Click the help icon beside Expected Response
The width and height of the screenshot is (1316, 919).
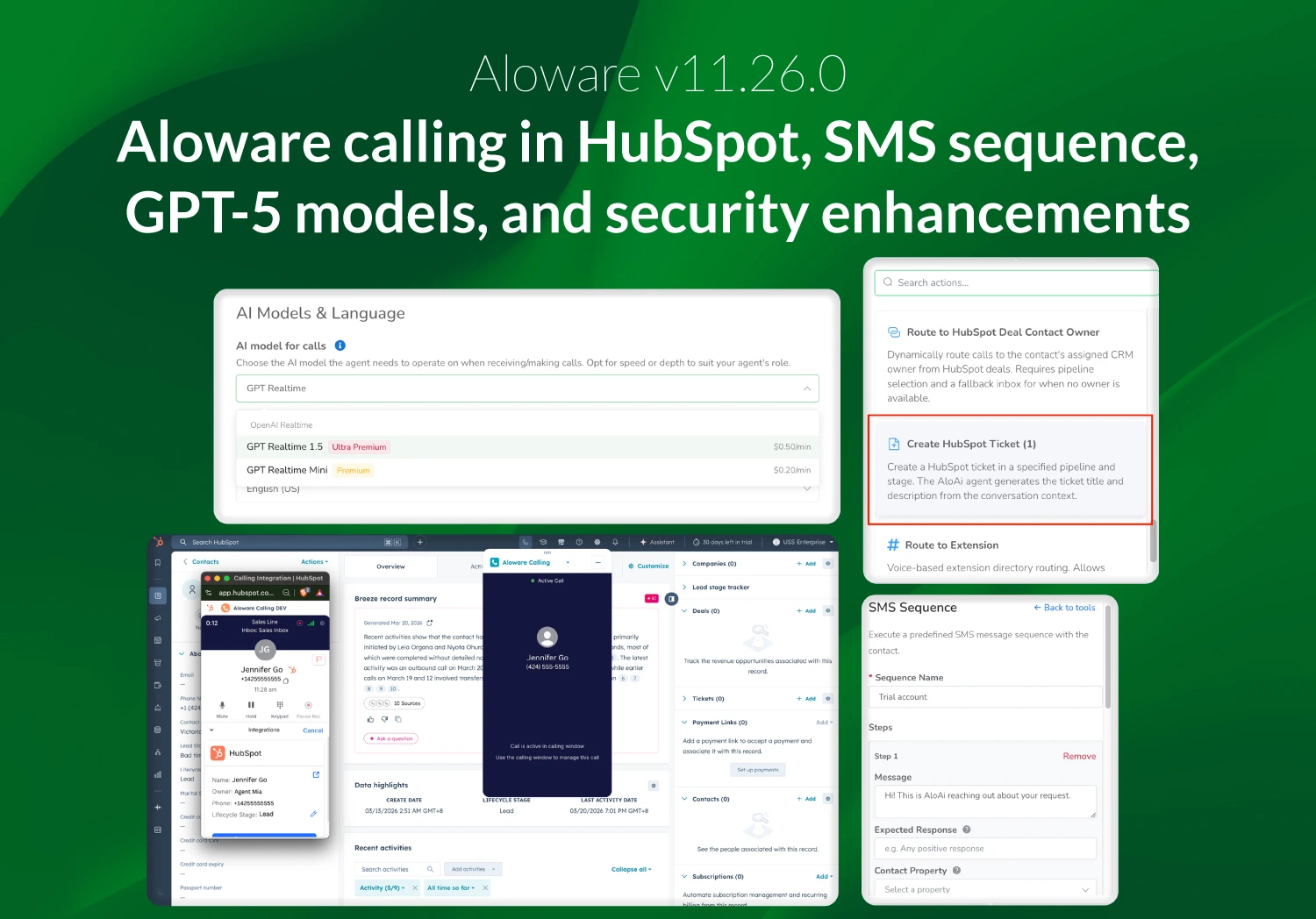pos(967,830)
